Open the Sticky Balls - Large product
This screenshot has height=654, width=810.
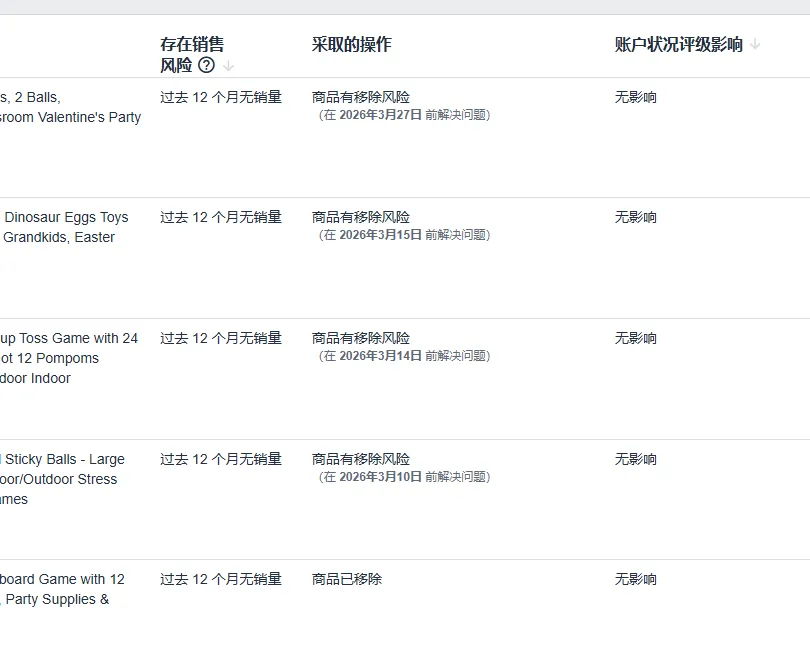(x=64, y=459)
